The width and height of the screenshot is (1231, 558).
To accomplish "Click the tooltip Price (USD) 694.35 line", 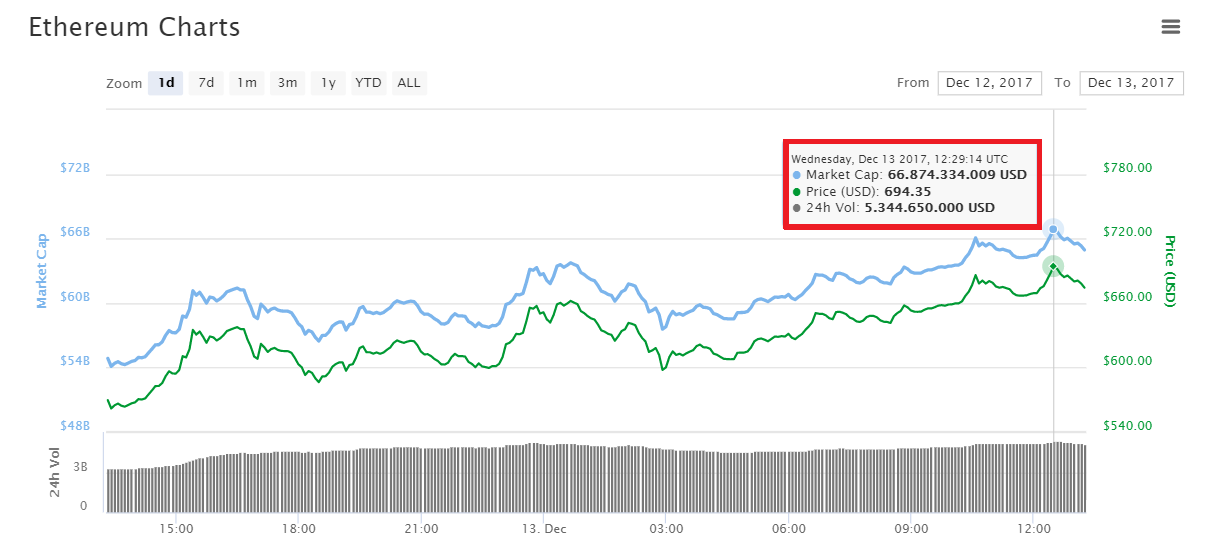I will click(861, 192).
